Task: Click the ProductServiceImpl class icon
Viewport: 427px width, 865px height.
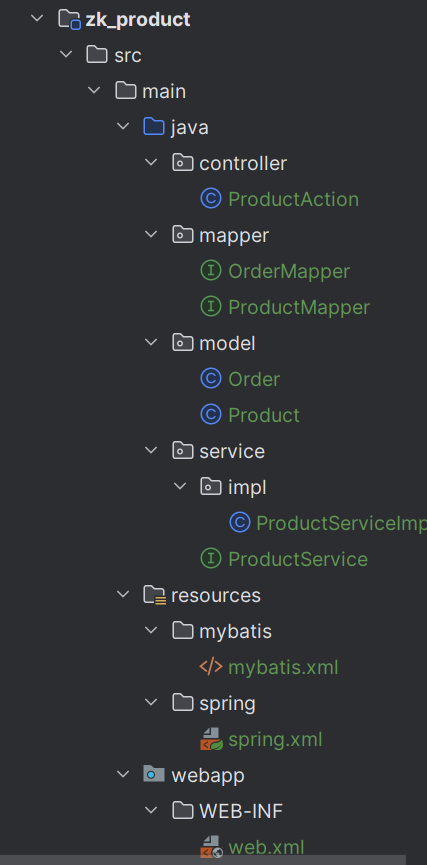Action: click(239, 523)
